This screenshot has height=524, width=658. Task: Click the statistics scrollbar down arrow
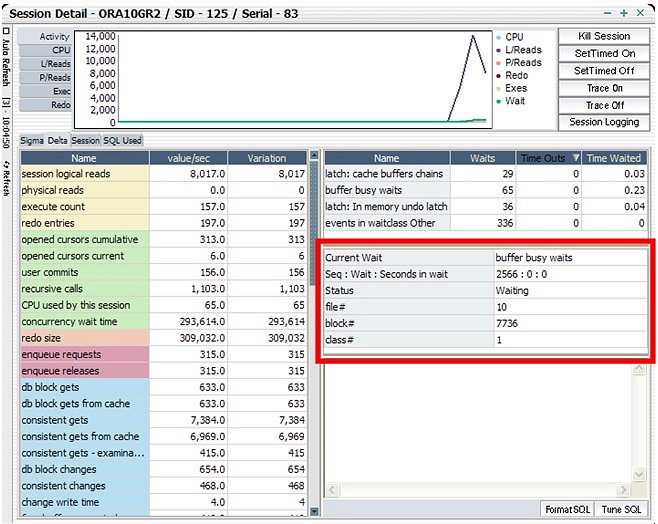314,511
